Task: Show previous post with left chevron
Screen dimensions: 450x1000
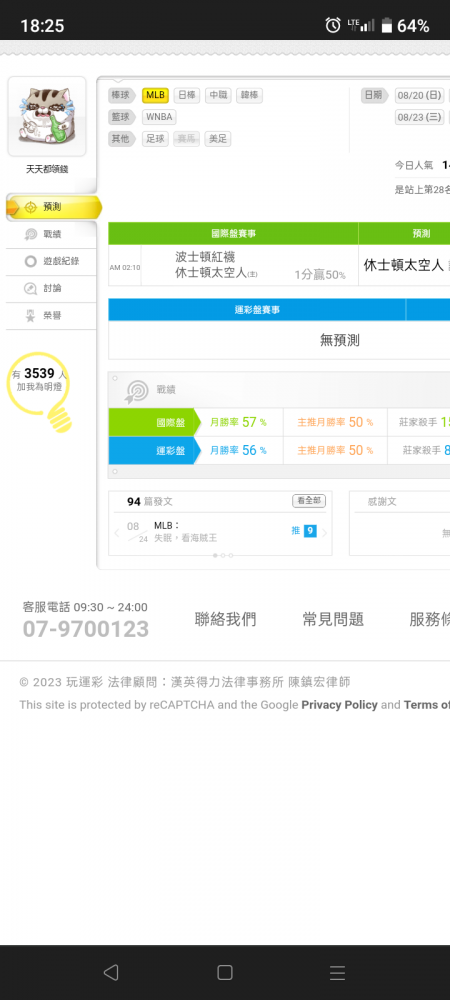Action: [x=117, y=533]
